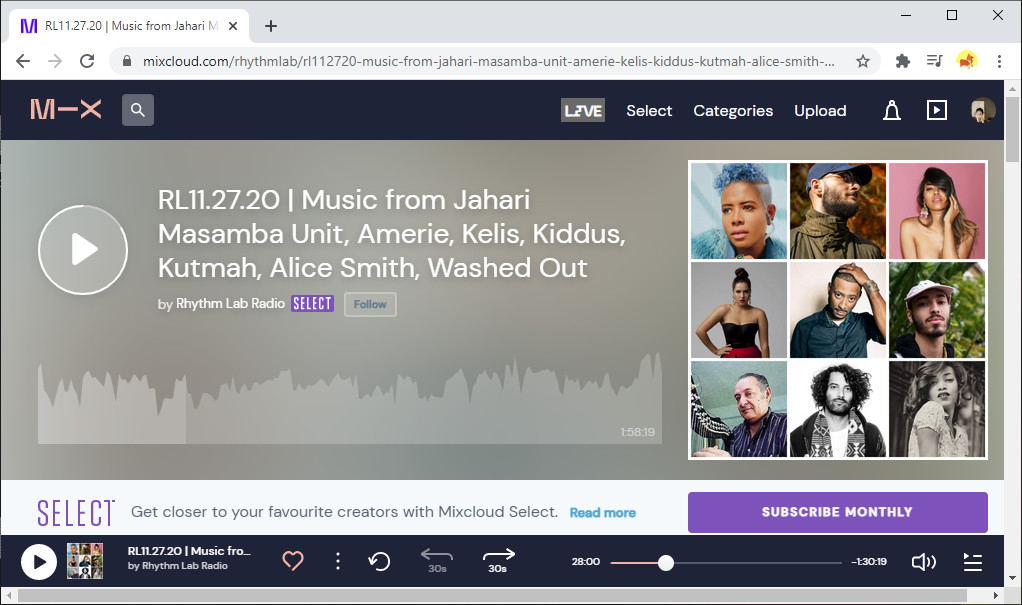Select the RL11.27.20 Mixcloud browser tab
Screen dimensions: 1022x605
pyautogui.click(x=129, y=26)
